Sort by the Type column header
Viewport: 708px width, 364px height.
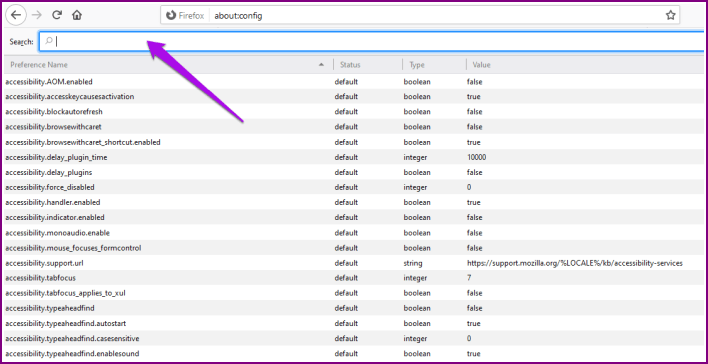click(433, 65)
